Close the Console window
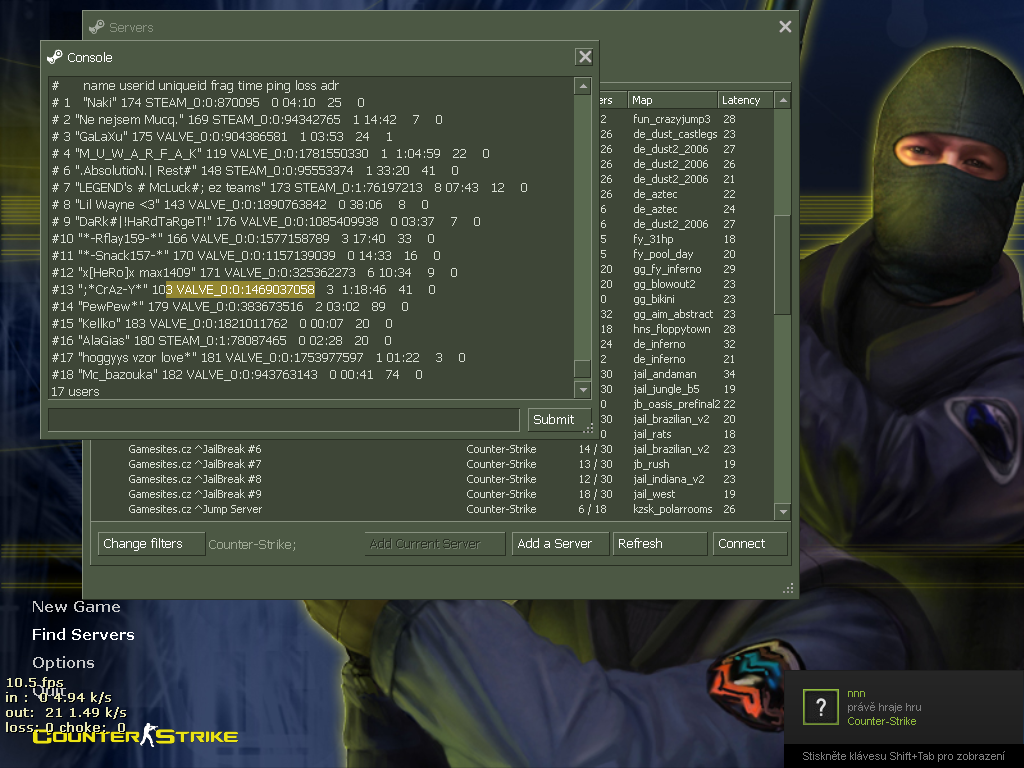1024x768 pixels. [x=584, y=57]
